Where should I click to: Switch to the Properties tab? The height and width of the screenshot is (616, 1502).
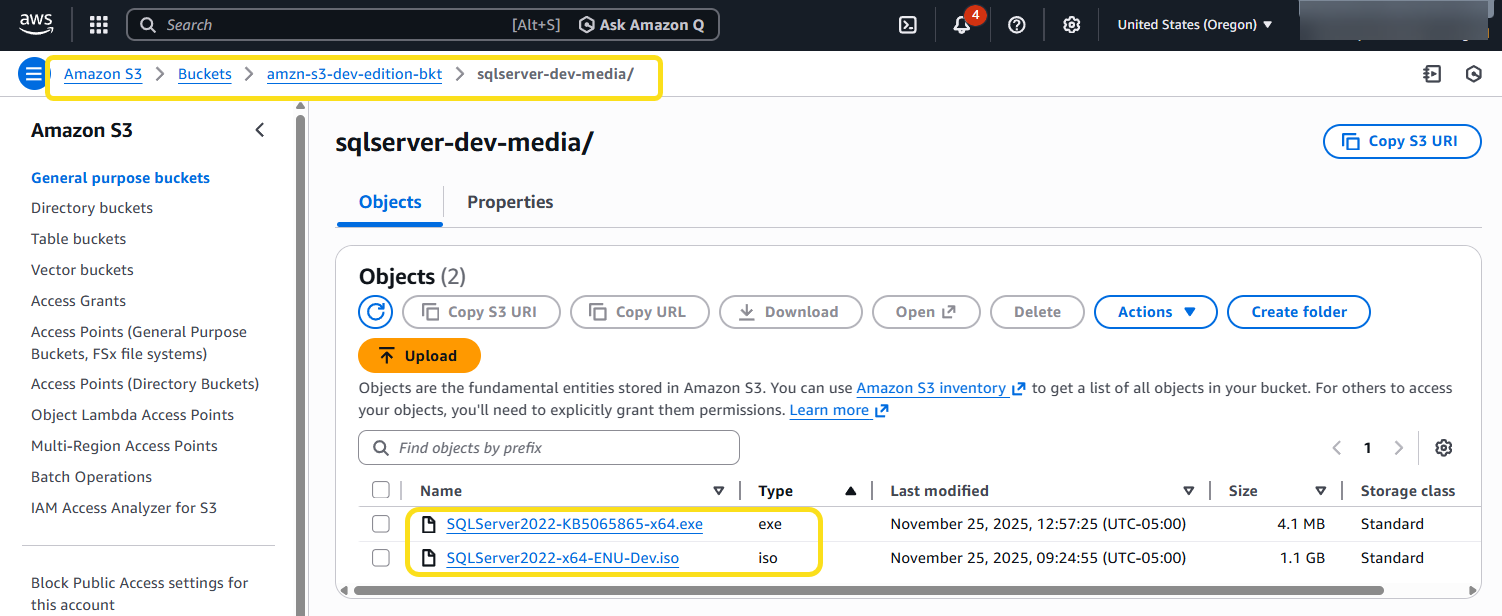pyautogui.click(x=510, y=202)
